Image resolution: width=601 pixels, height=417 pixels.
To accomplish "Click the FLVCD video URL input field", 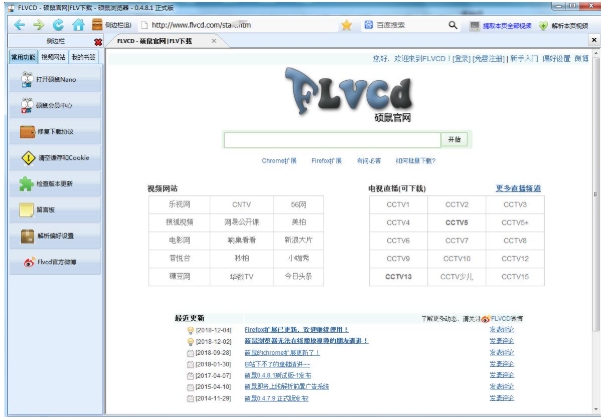I will pos(332,140).
